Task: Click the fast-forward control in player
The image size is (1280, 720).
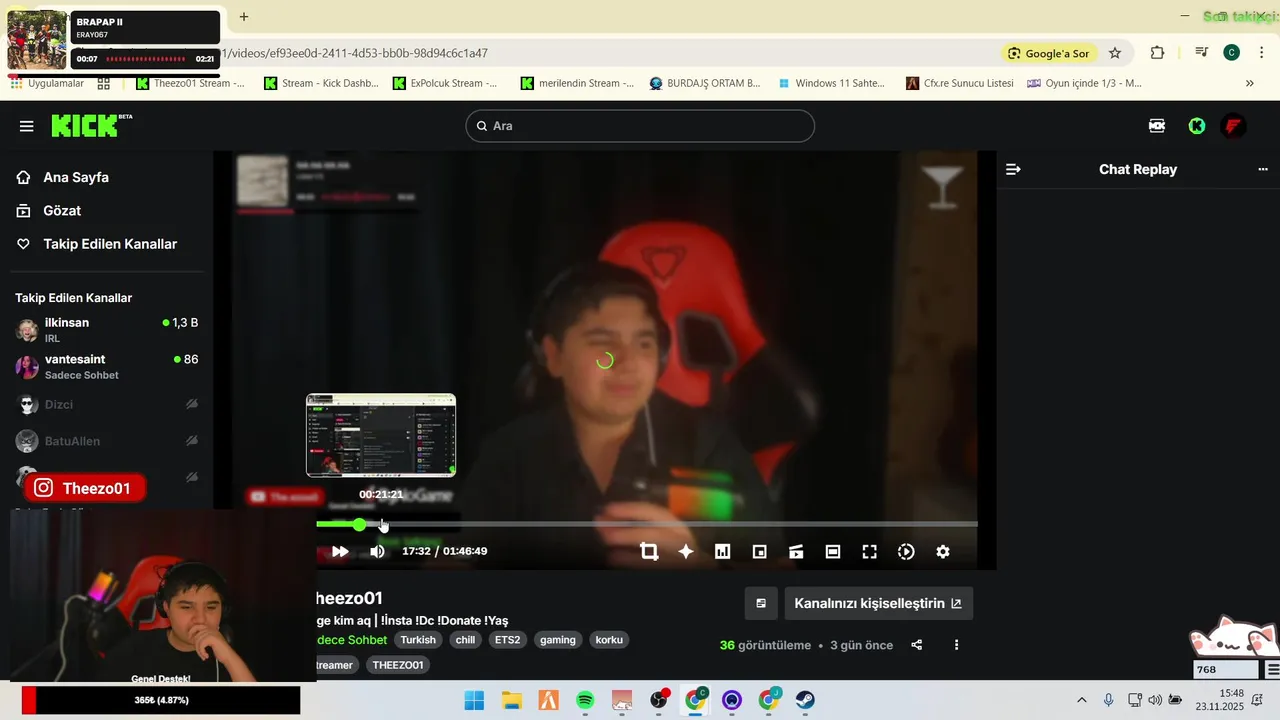Action: (340, 551)
